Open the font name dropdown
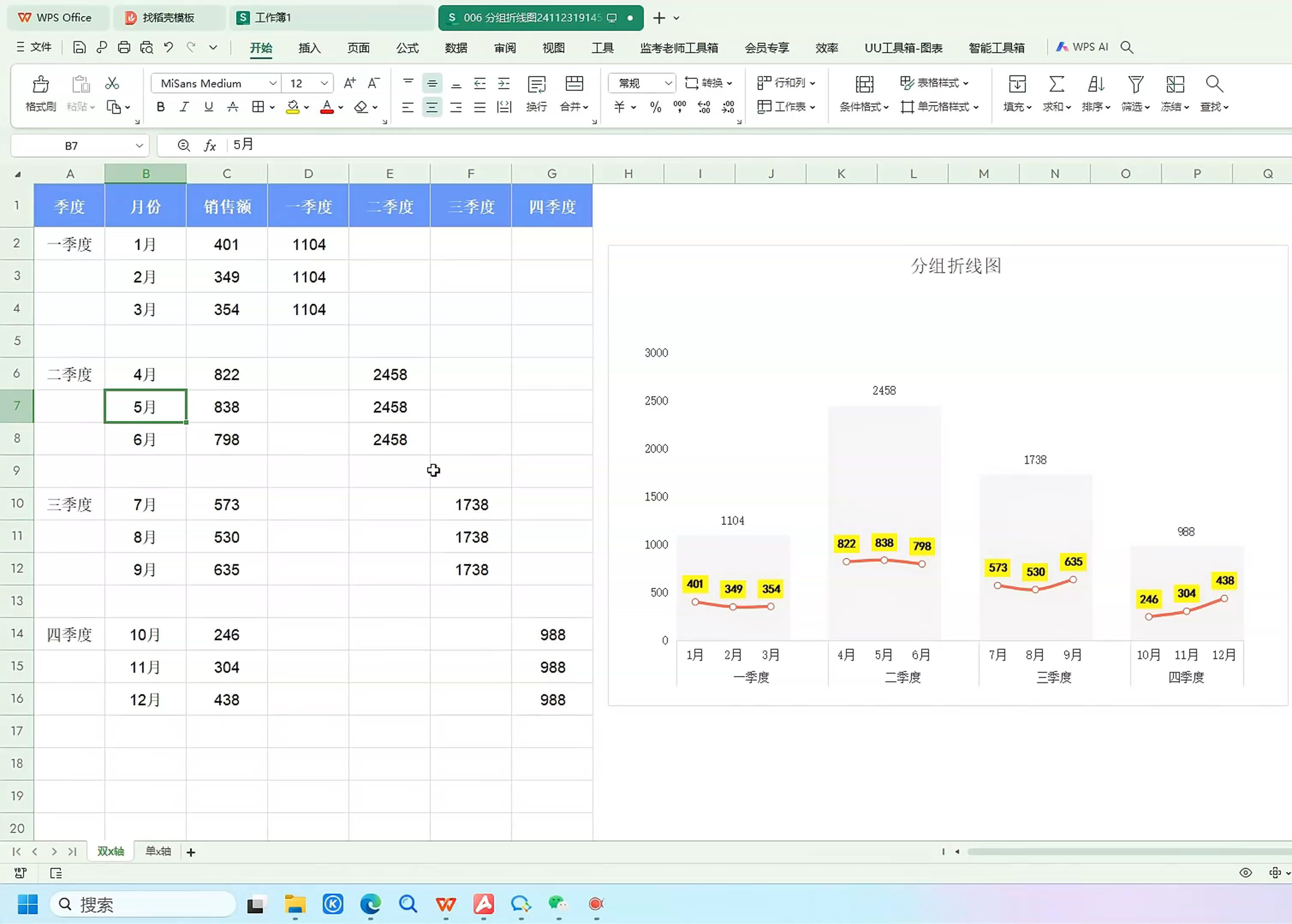 tap(273, 83)
